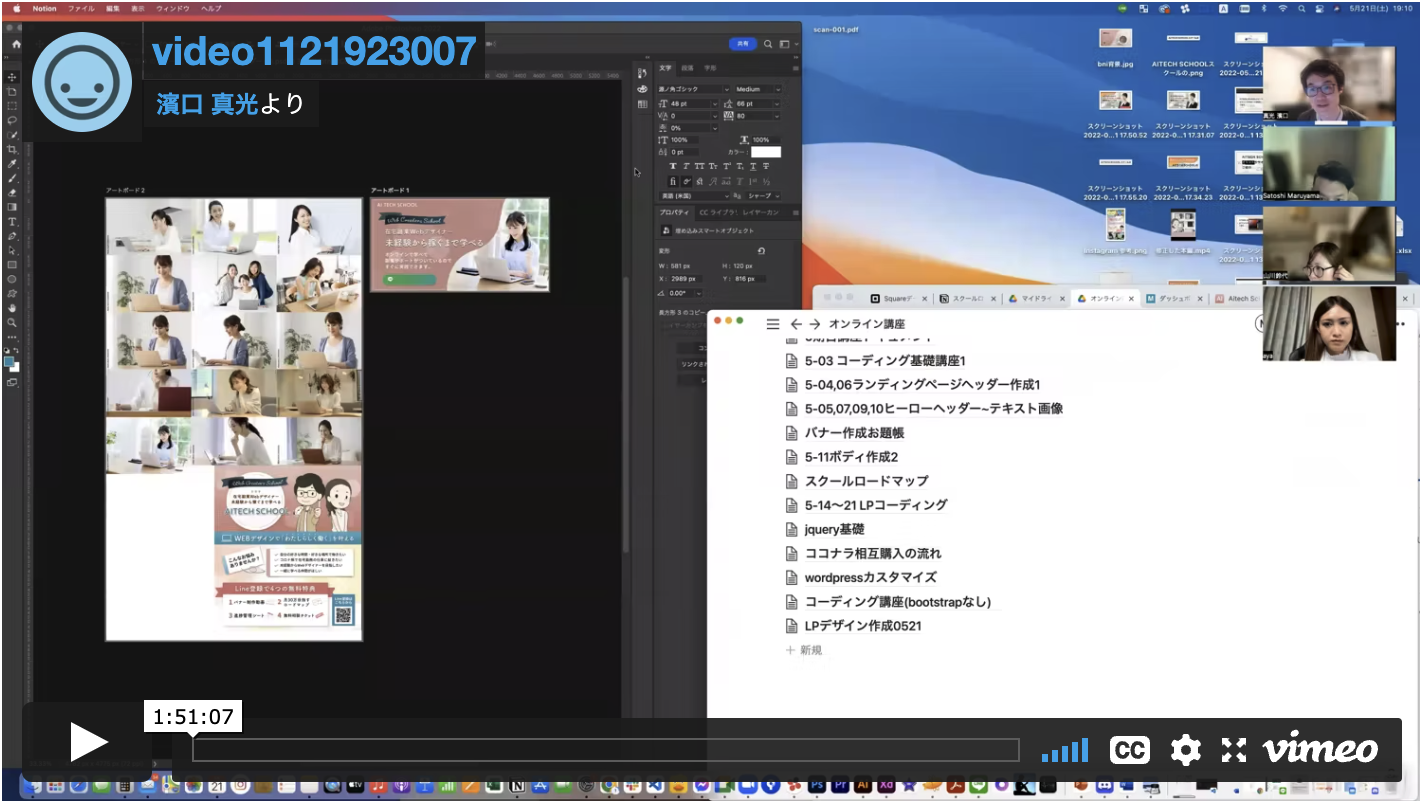
Task: Open the 48 pt font size dropdown
Action: pyautogui.click(x=693, y=103)
